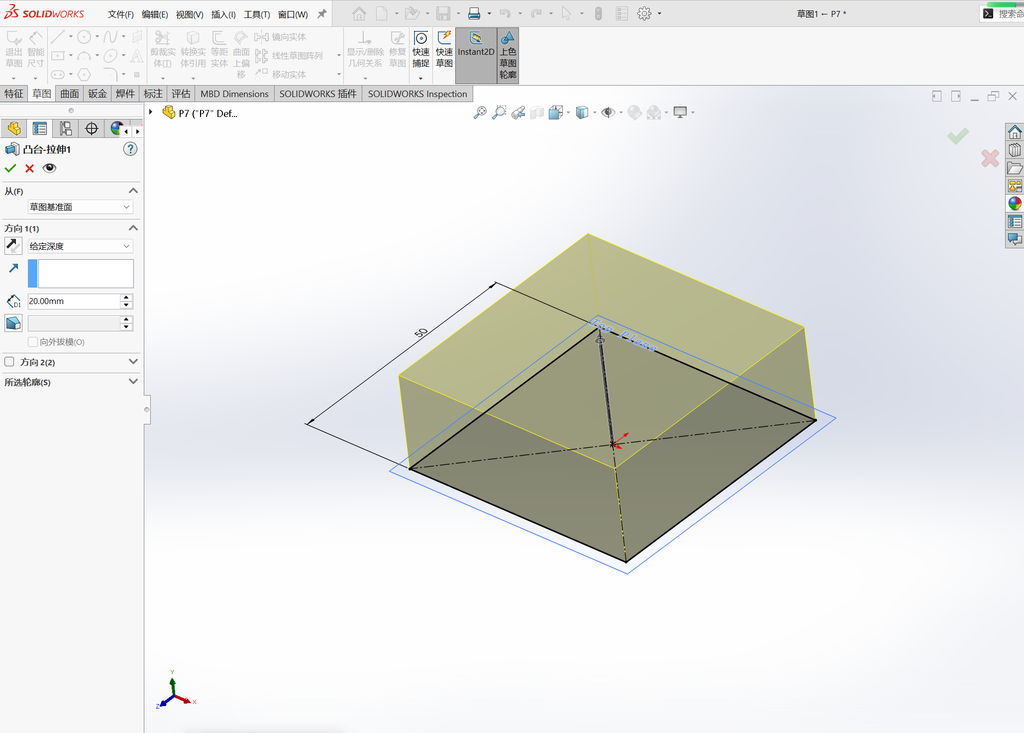Open the PropertyManager tab icon
The height and width of the screenshot is (733, 1024).
click(x=40, y=129)
